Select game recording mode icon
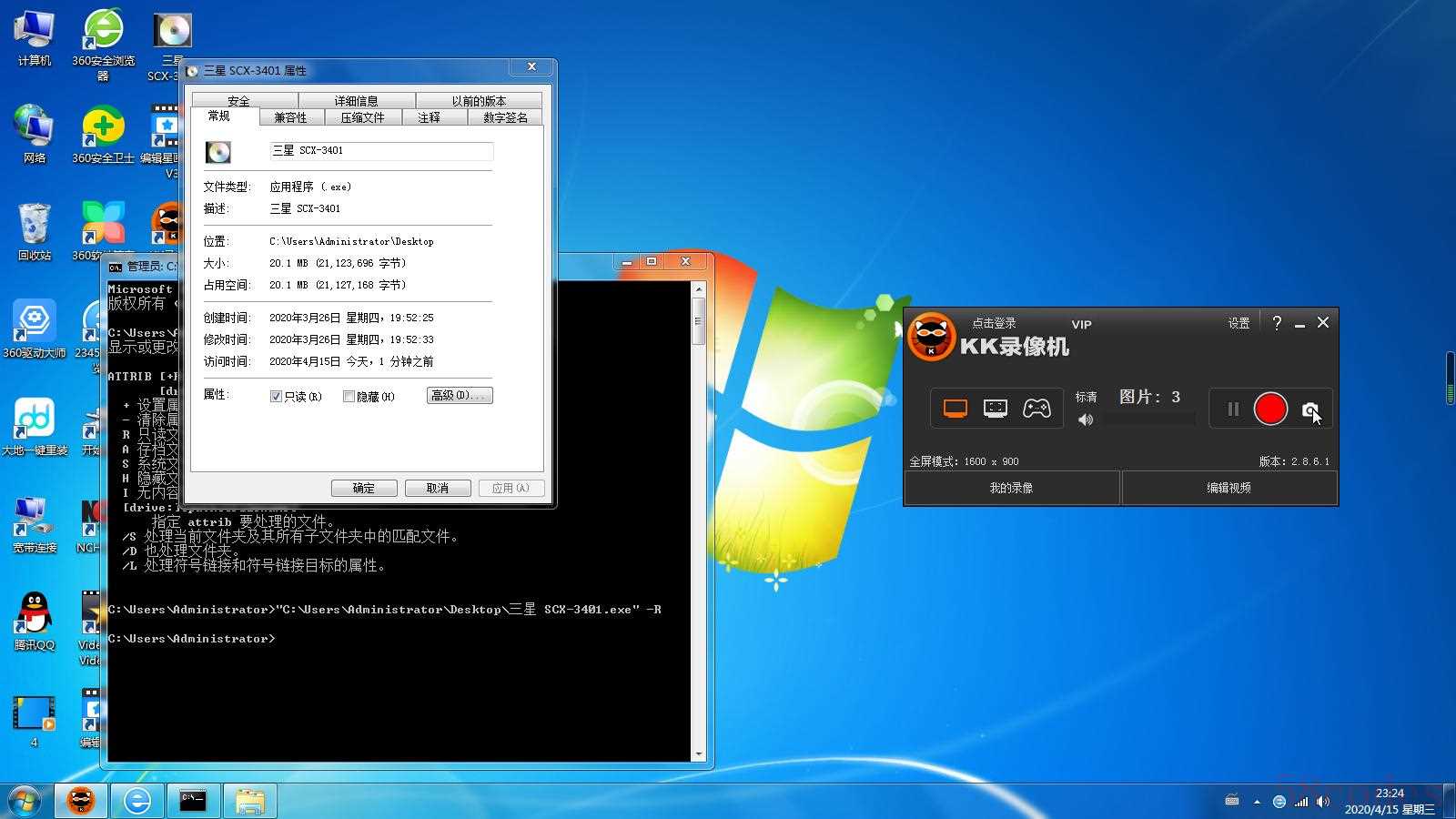Screen dimensions: 1456x819 1036,409
